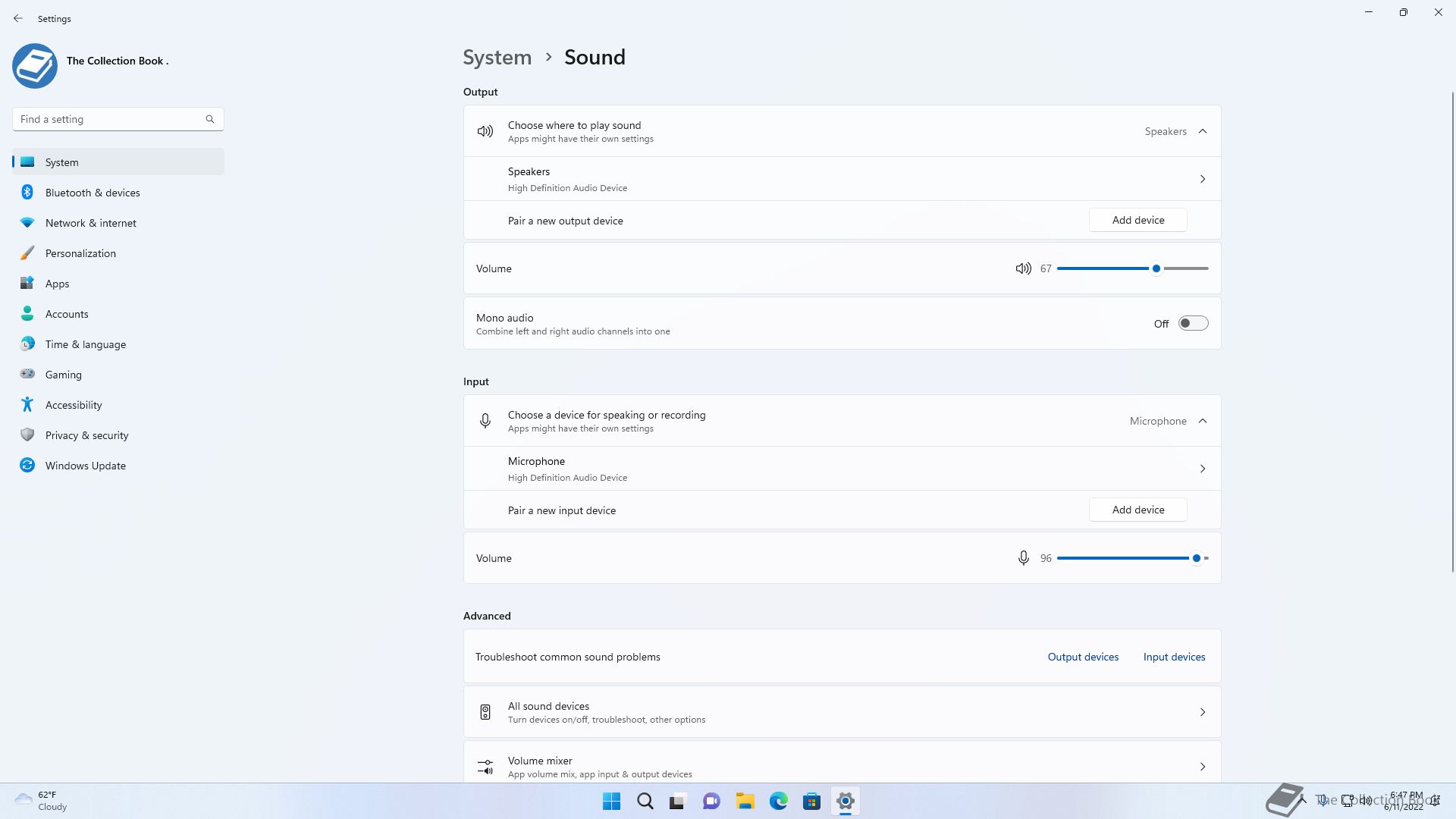This screenshot has width=1456, height=819.
Task: Click the Find a setting search box
Action: click(x=110, y=119)
